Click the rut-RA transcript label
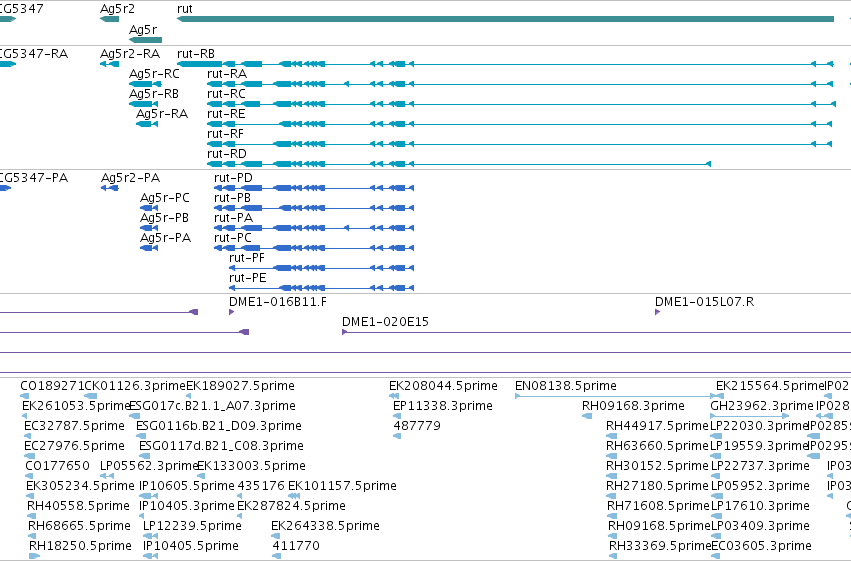The height and width of the screenshot is (561, 851). click(x=227, y=74)
